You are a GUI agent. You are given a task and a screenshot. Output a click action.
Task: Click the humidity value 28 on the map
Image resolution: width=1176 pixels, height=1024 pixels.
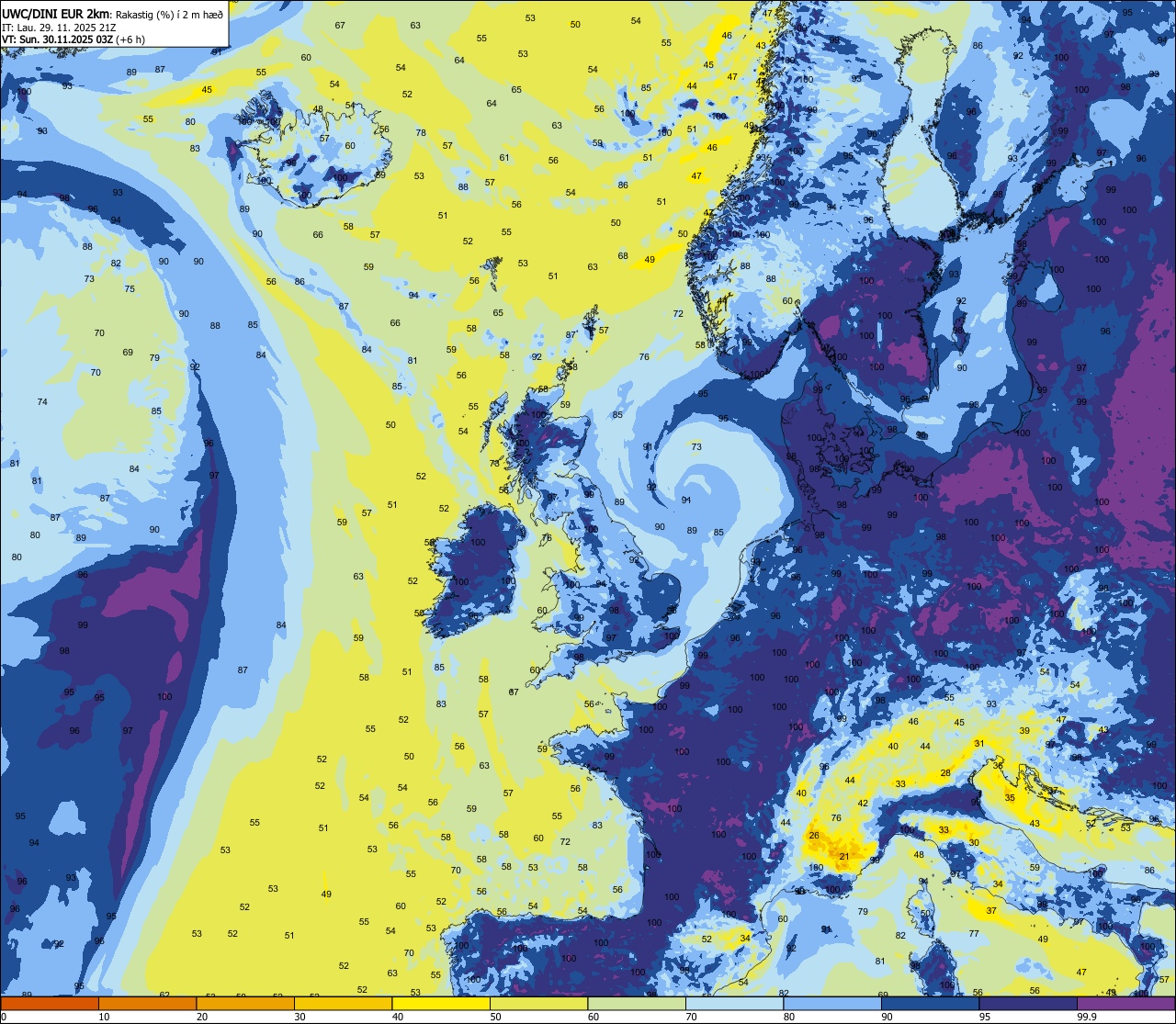pos(945,773)
